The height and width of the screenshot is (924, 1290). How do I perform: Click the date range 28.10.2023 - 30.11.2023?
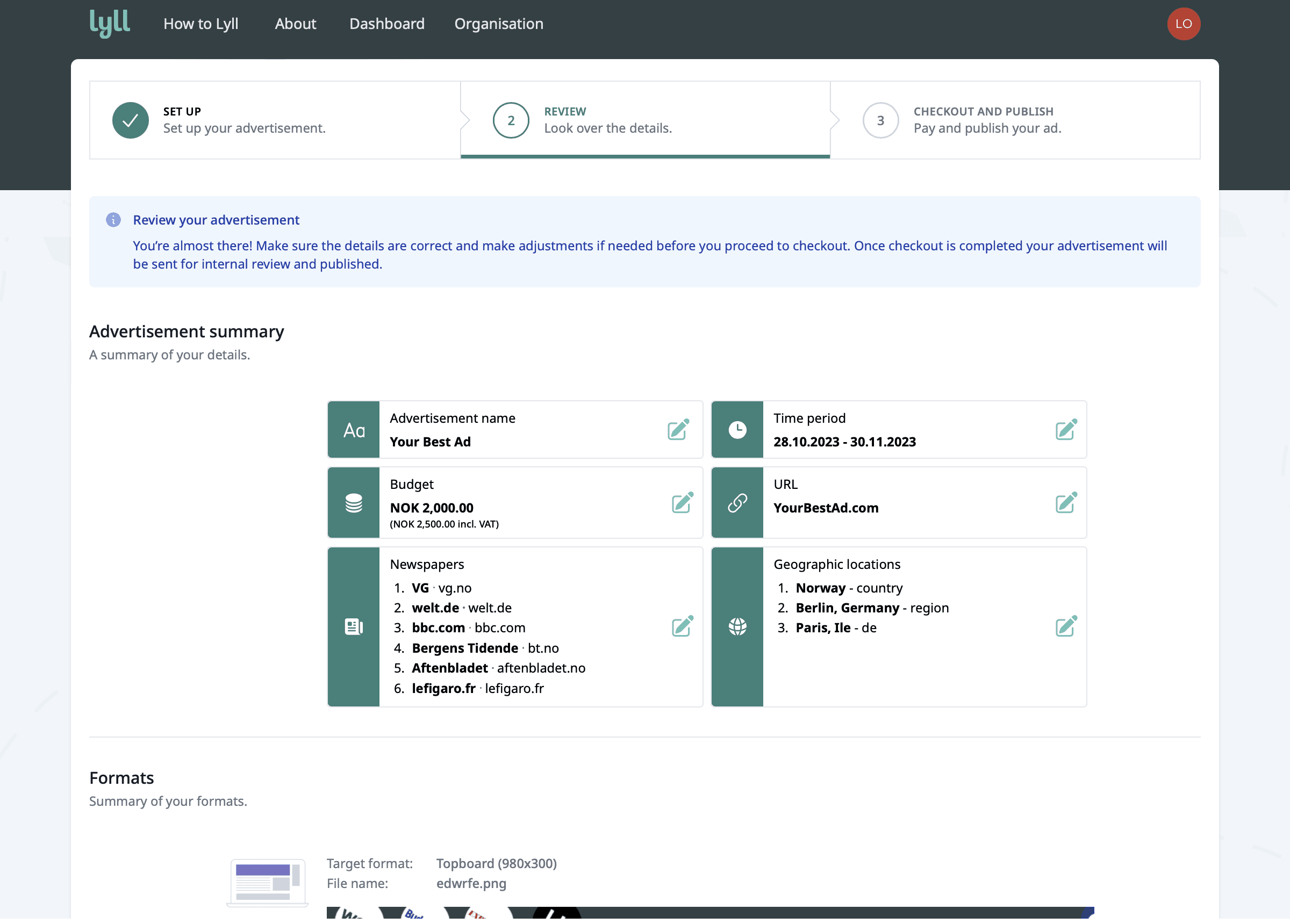pos(844,442)
